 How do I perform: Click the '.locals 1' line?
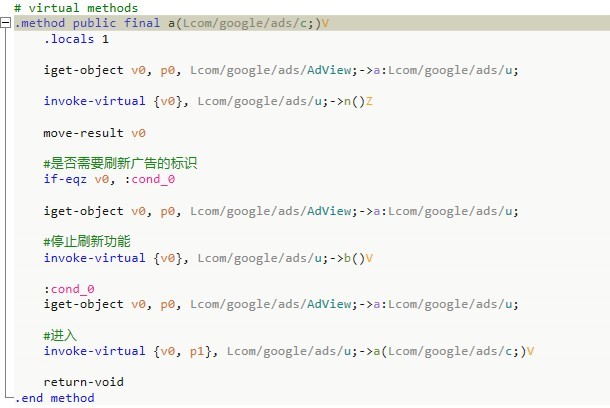point(76,39)
